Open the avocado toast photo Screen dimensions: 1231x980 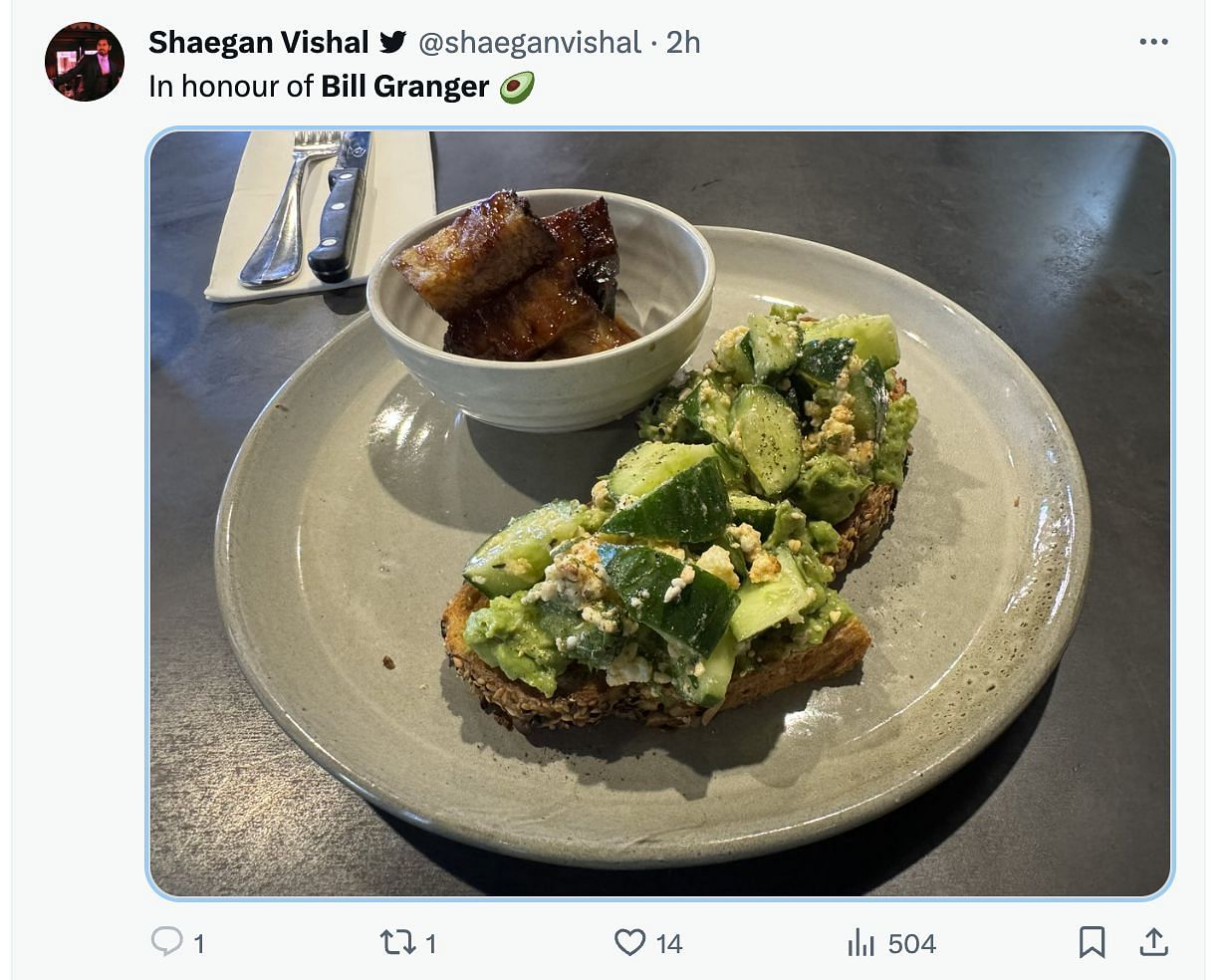(x=660, y=514)
